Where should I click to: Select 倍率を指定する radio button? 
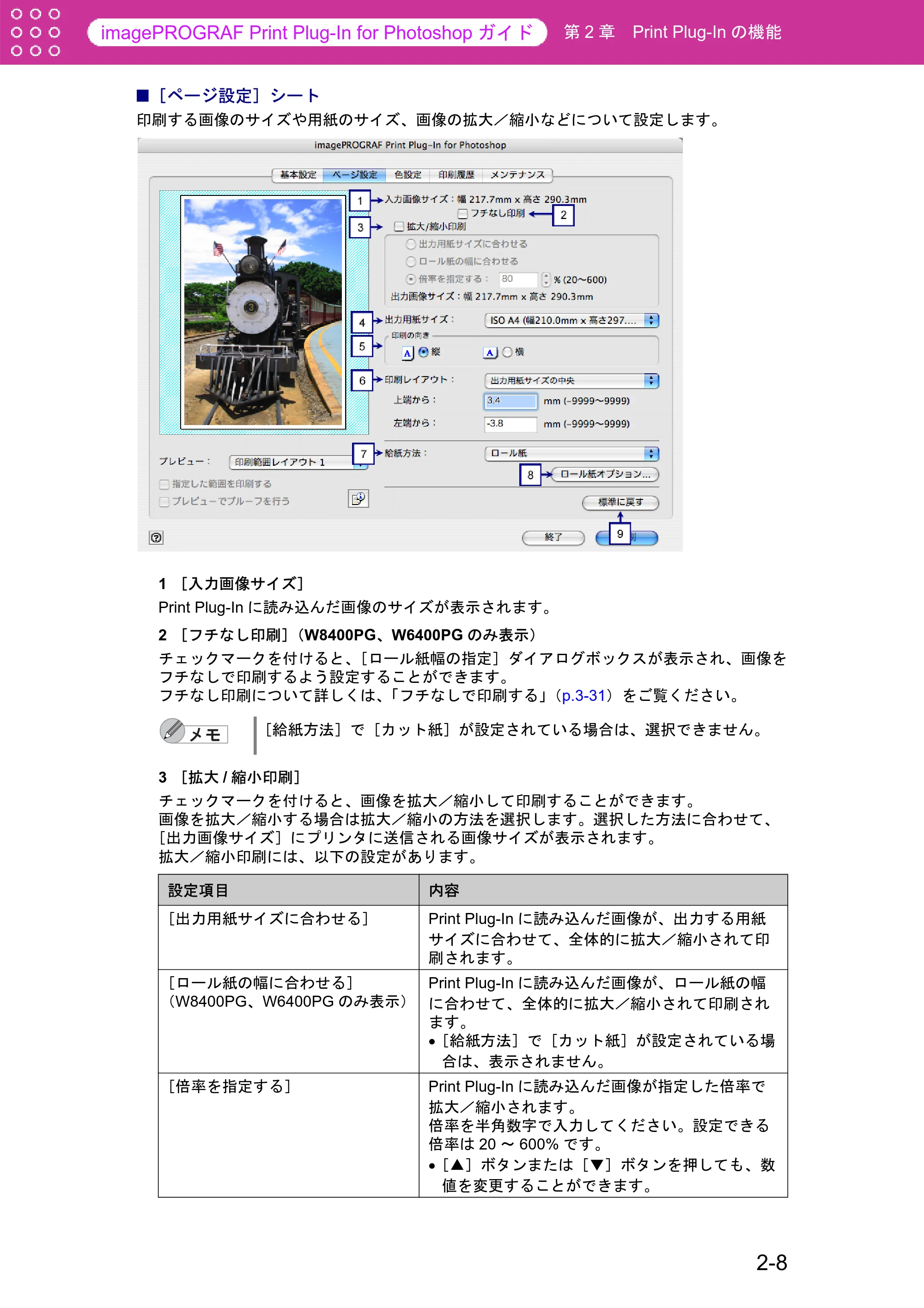411,279
